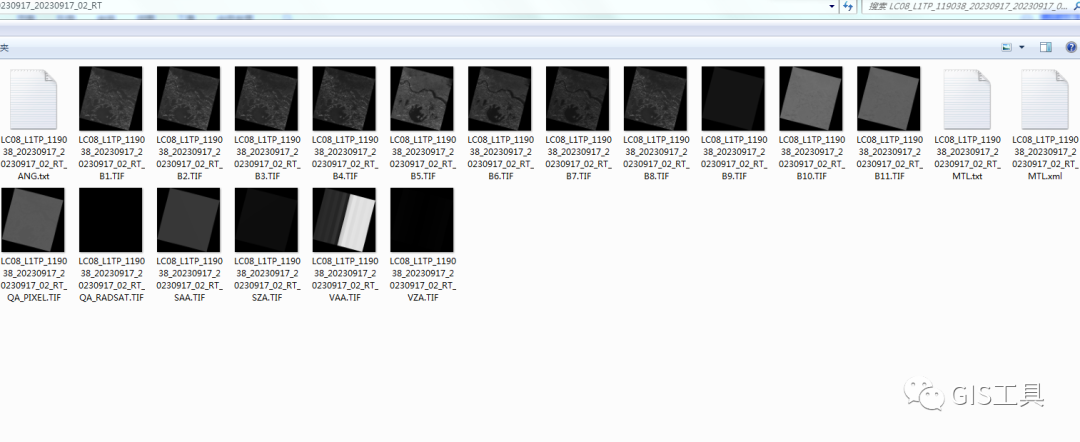Click the B10.TIF file name label
This screenshot has width=1080, height=442.
[812, 158]
